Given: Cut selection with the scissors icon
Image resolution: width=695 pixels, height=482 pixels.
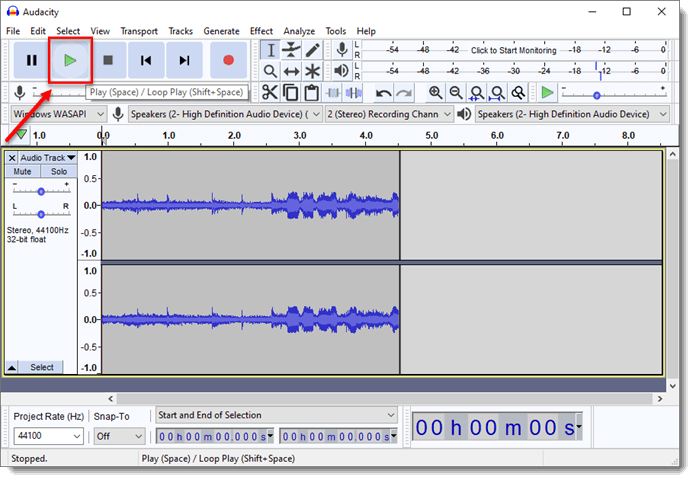Looking at the screenshot, I should click(x=270, y=93).
